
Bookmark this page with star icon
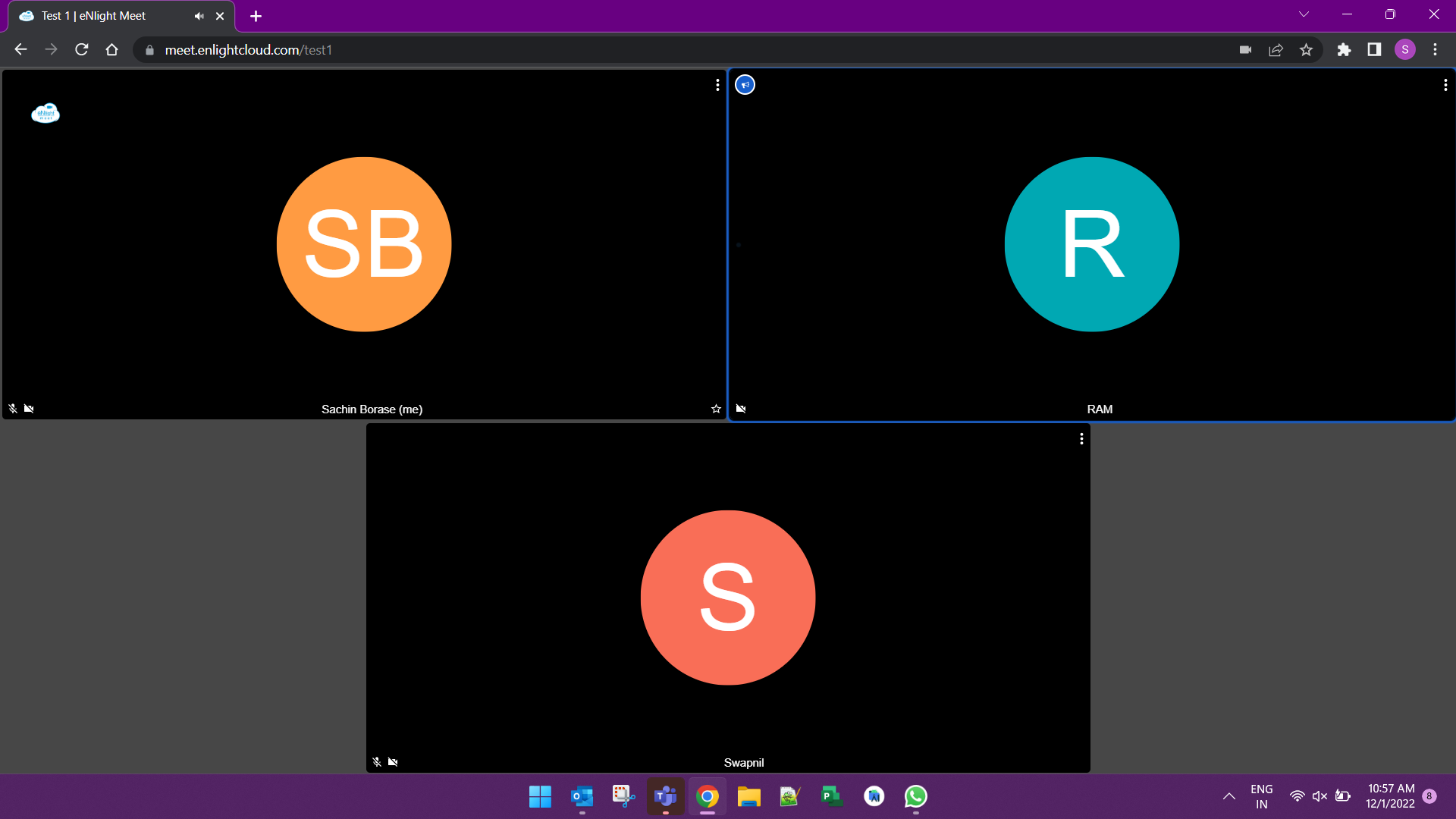click(1306, 50)
